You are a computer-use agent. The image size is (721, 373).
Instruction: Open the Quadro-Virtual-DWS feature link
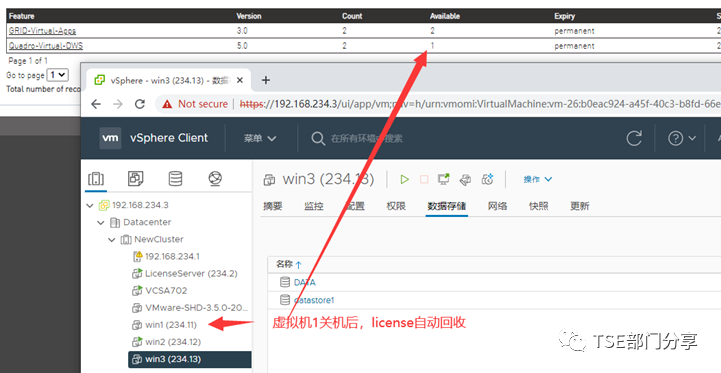pyautogui.click(x=46, y=46)
